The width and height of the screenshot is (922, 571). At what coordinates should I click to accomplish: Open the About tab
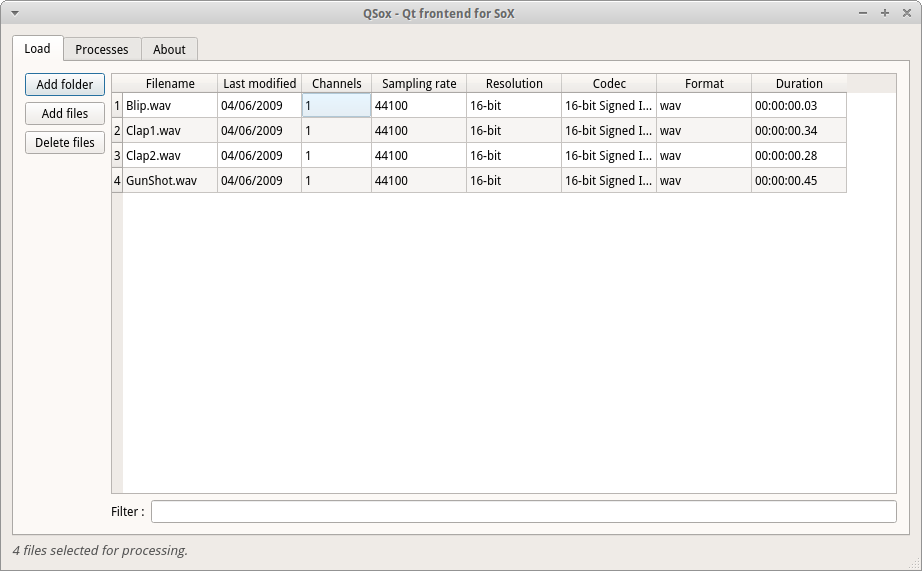click(x=169, y=49)
